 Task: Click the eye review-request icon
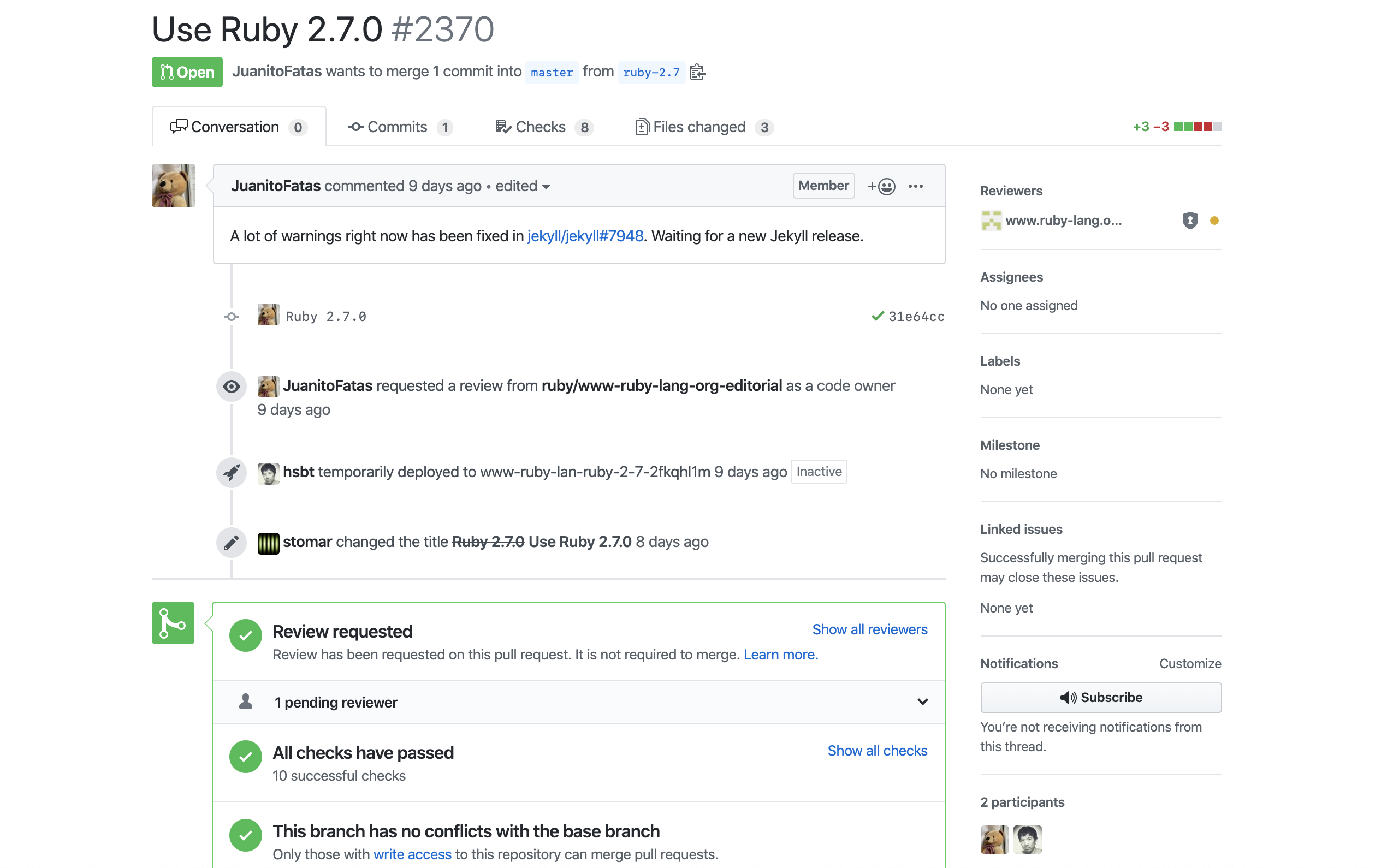[232, 386]
